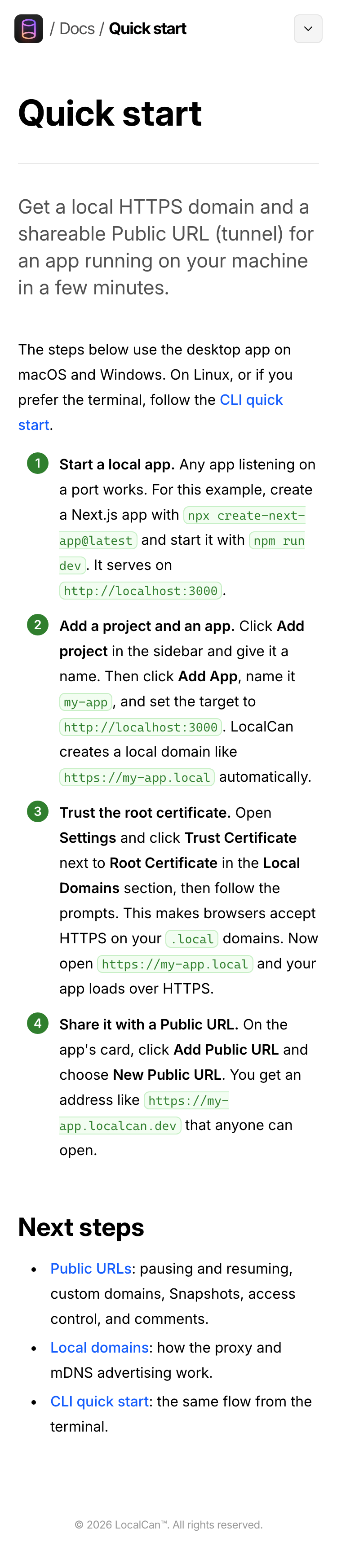Click the Trust Certificate bold text
Image resolution: width=337 pixels, height=1568 pixels.
(x=241, y=837)
